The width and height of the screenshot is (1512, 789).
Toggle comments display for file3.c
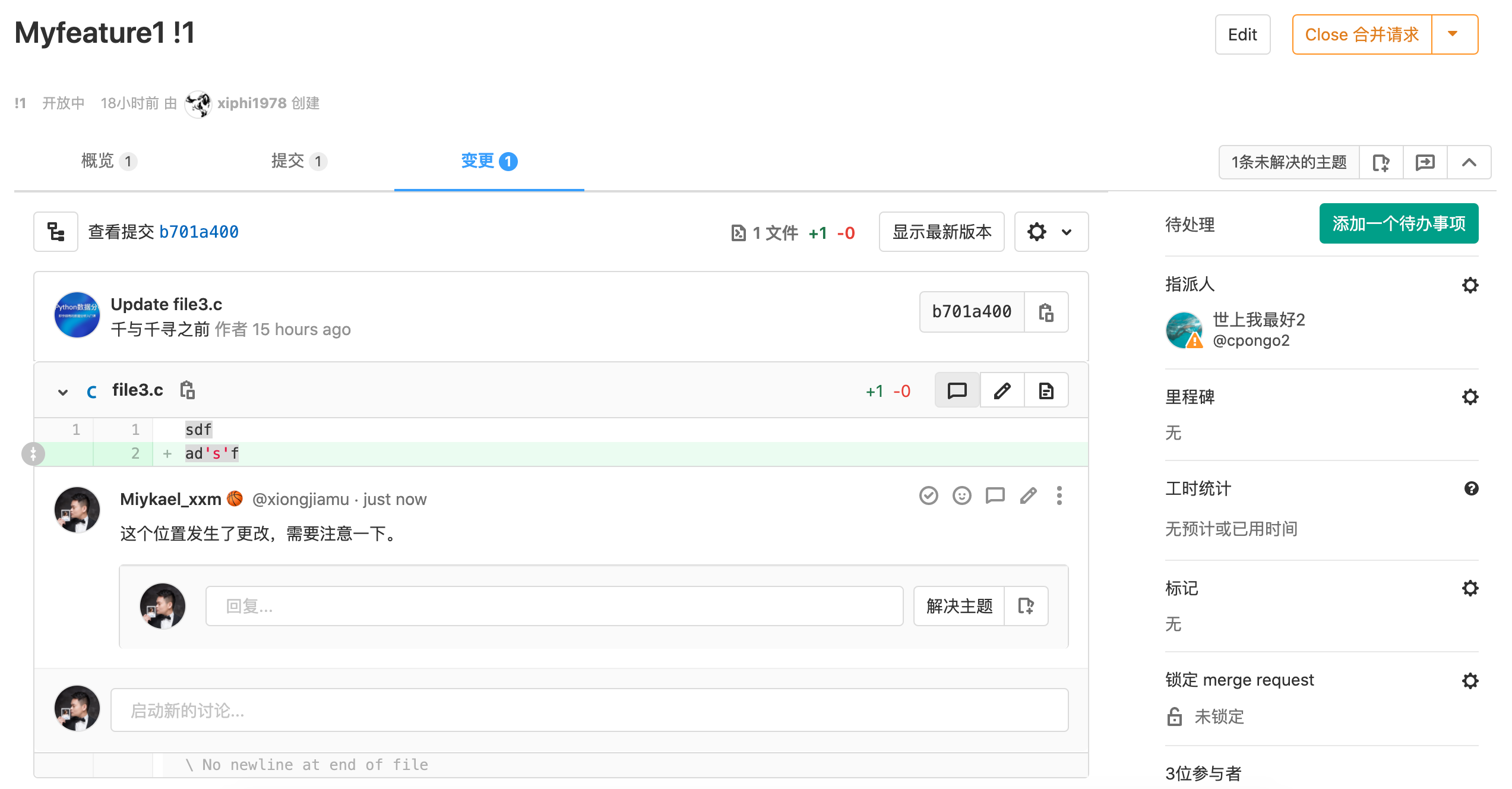tap(957, 390)
